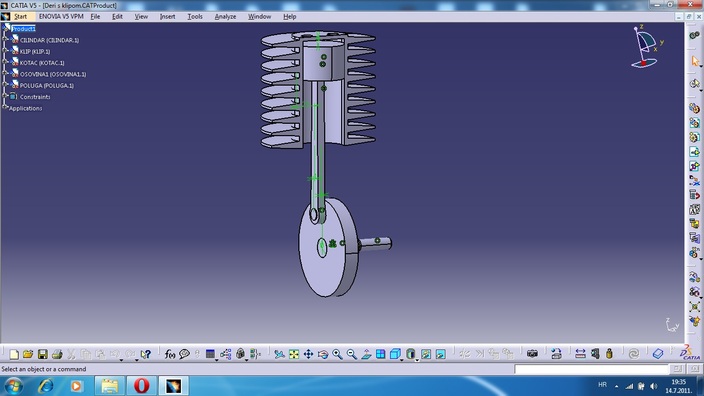Click the Shading view mode cylinder icon
Screen dimensions: 704x396
410,354
